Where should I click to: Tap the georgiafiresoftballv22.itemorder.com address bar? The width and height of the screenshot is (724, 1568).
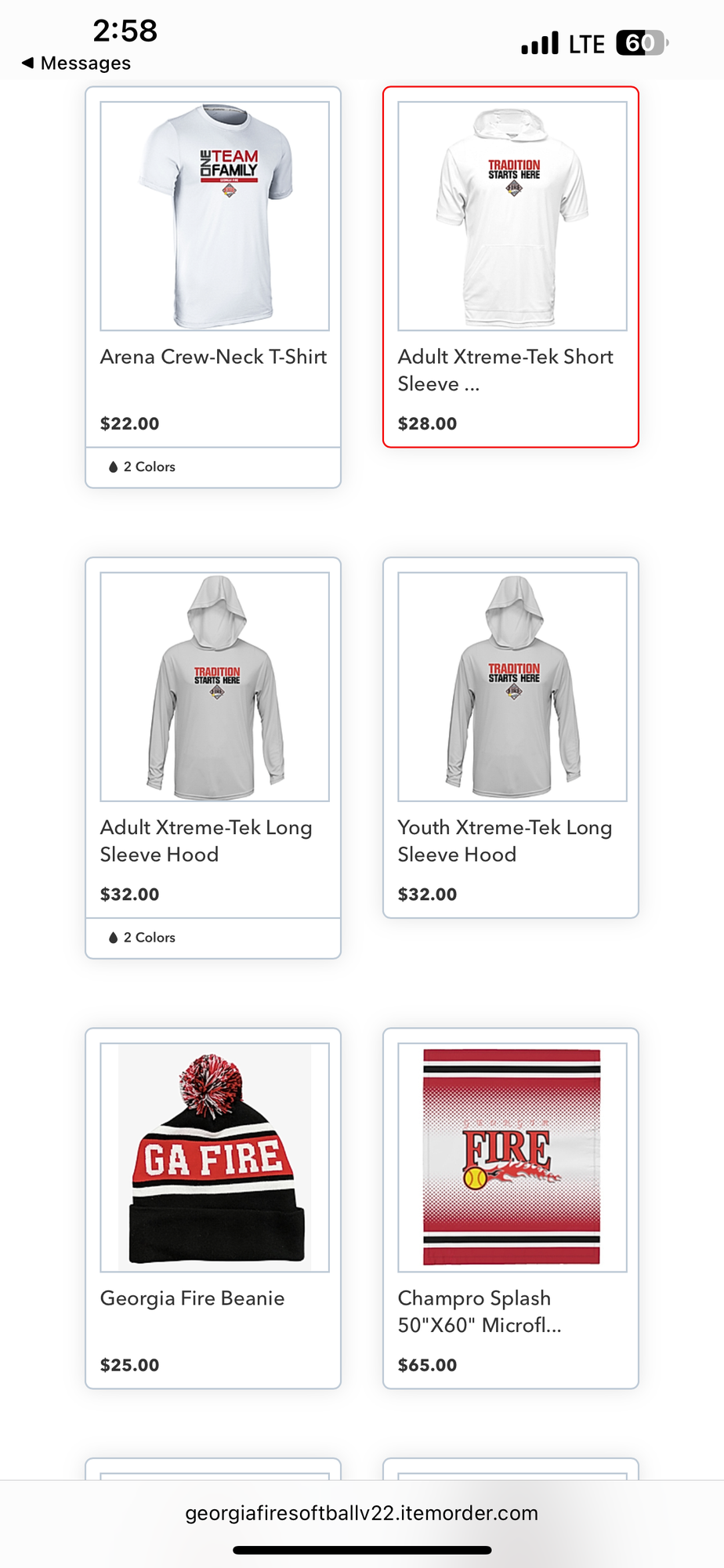(362, 1512)
